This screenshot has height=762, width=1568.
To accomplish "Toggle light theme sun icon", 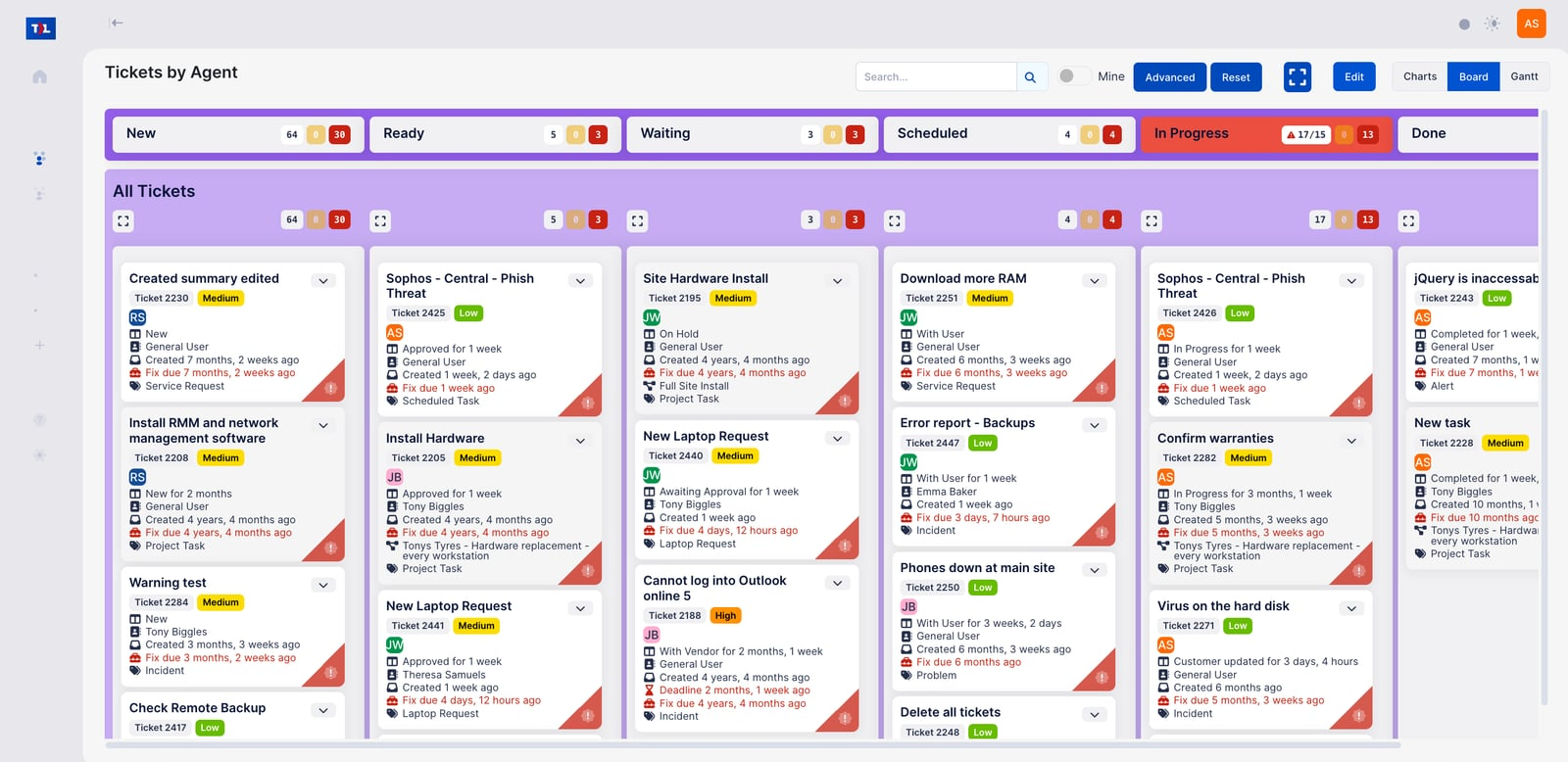I will (1493, 24).
